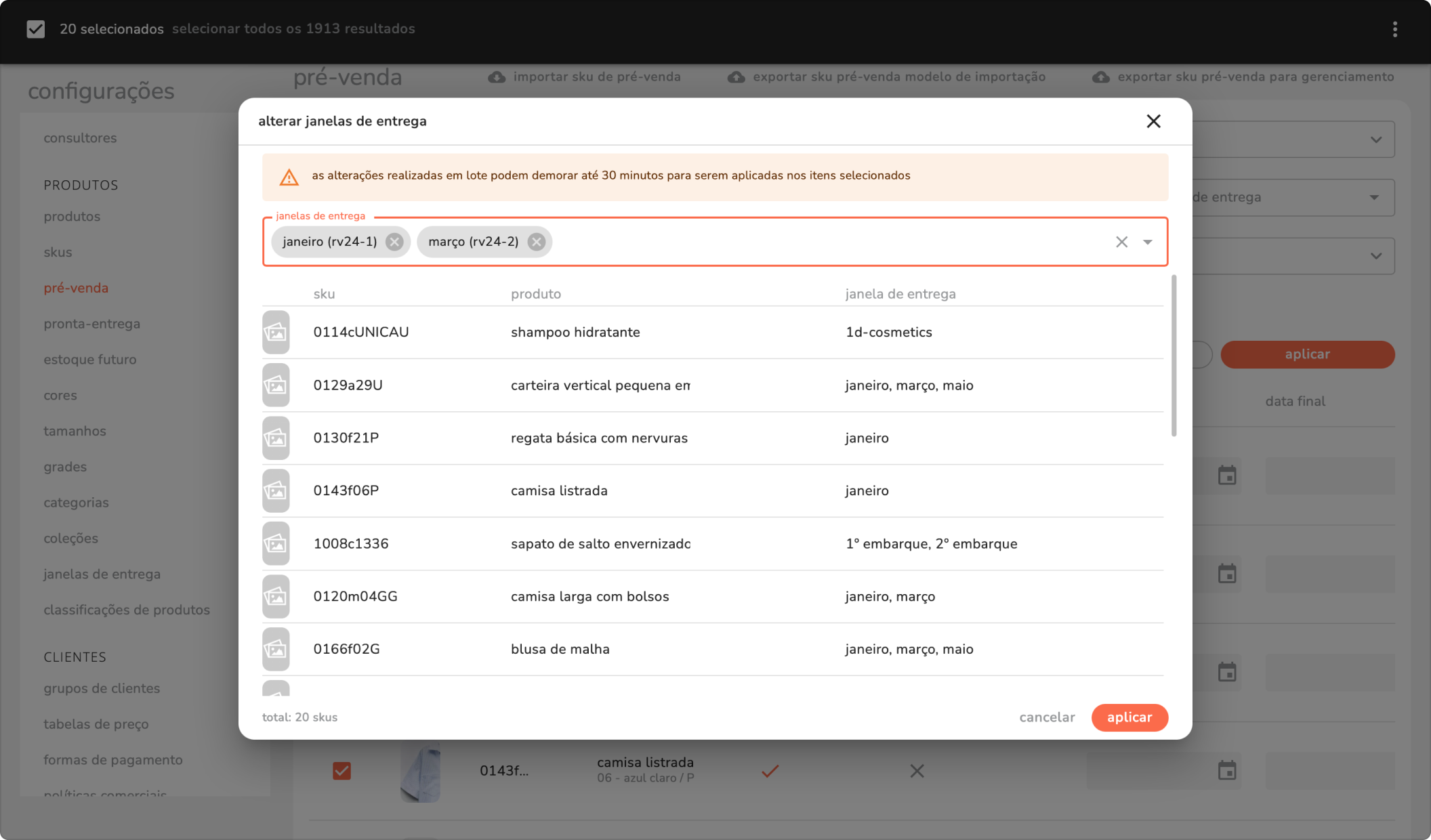Viewport: 1431px width, 840px height.
Task: Close the alterar janelas de entrega dialog
Action: point(1153,121)
